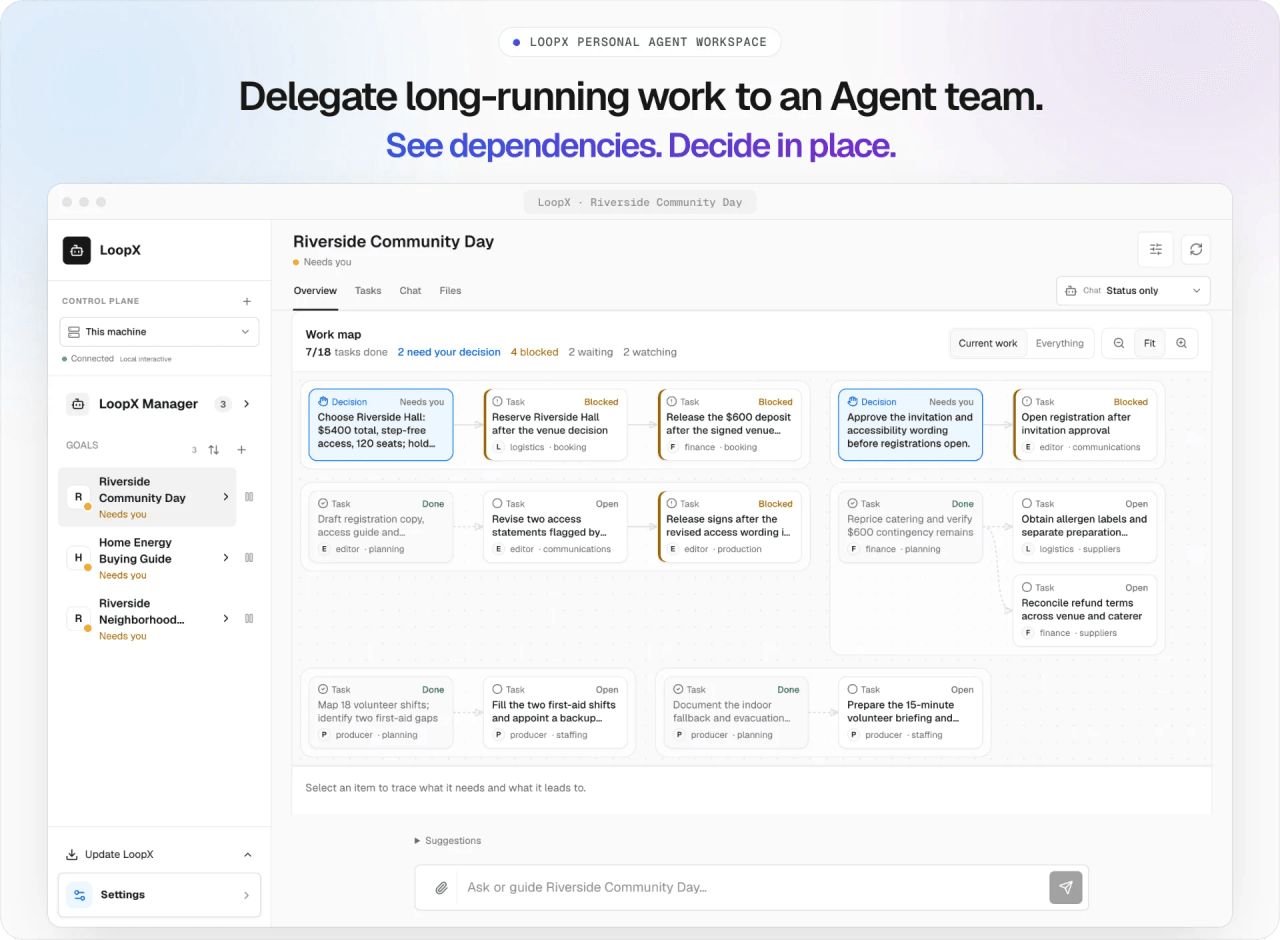Open the Tasks tab
This screenshot has height=940, width=1280.
click(x=368, y=291)
